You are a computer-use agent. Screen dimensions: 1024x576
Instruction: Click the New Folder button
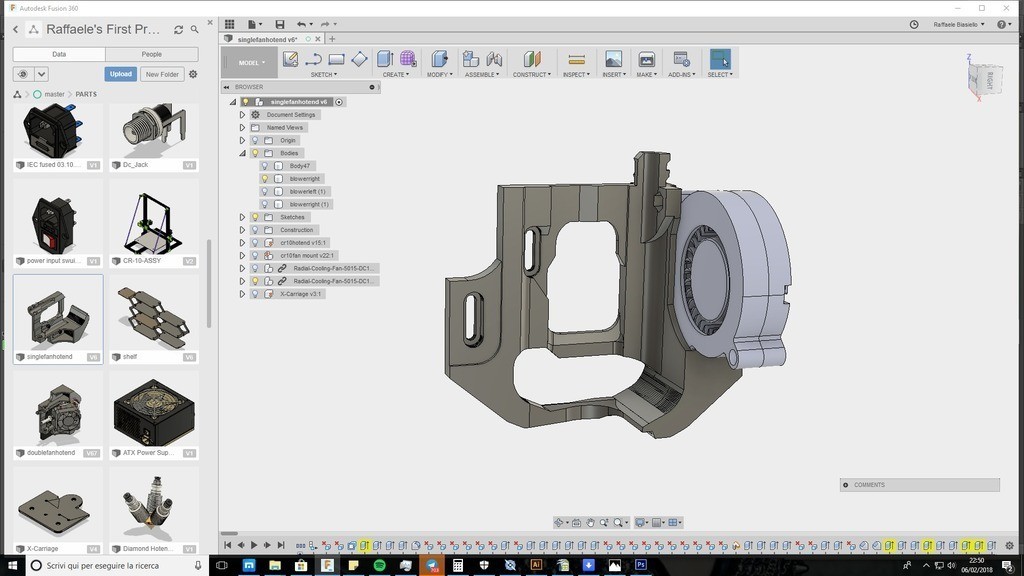[161, 73]
